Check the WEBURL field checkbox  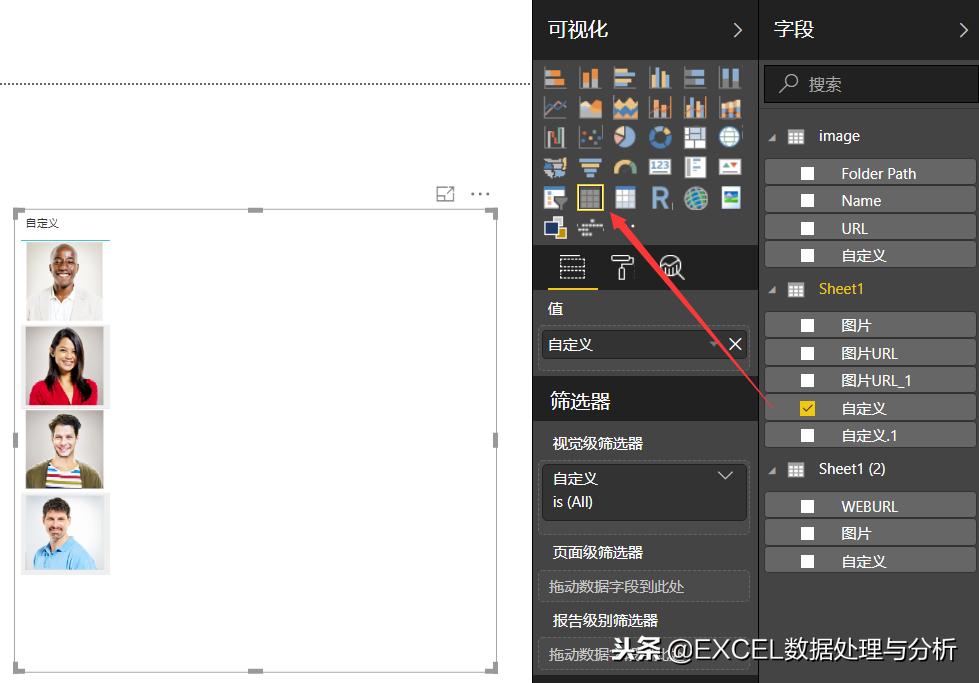point(807,505)
